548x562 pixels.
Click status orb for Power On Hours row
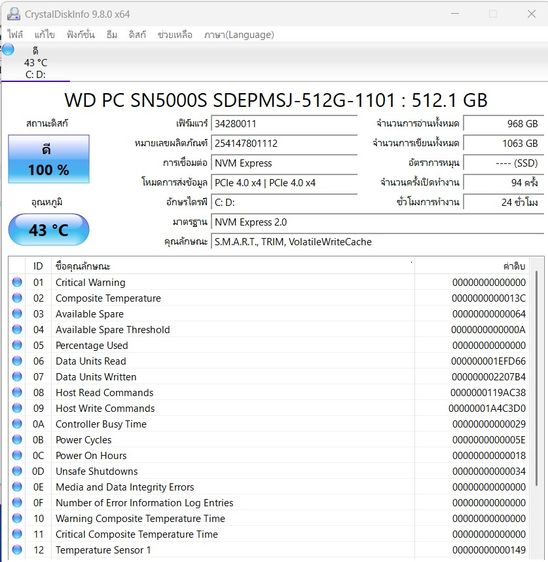[17, 455]
